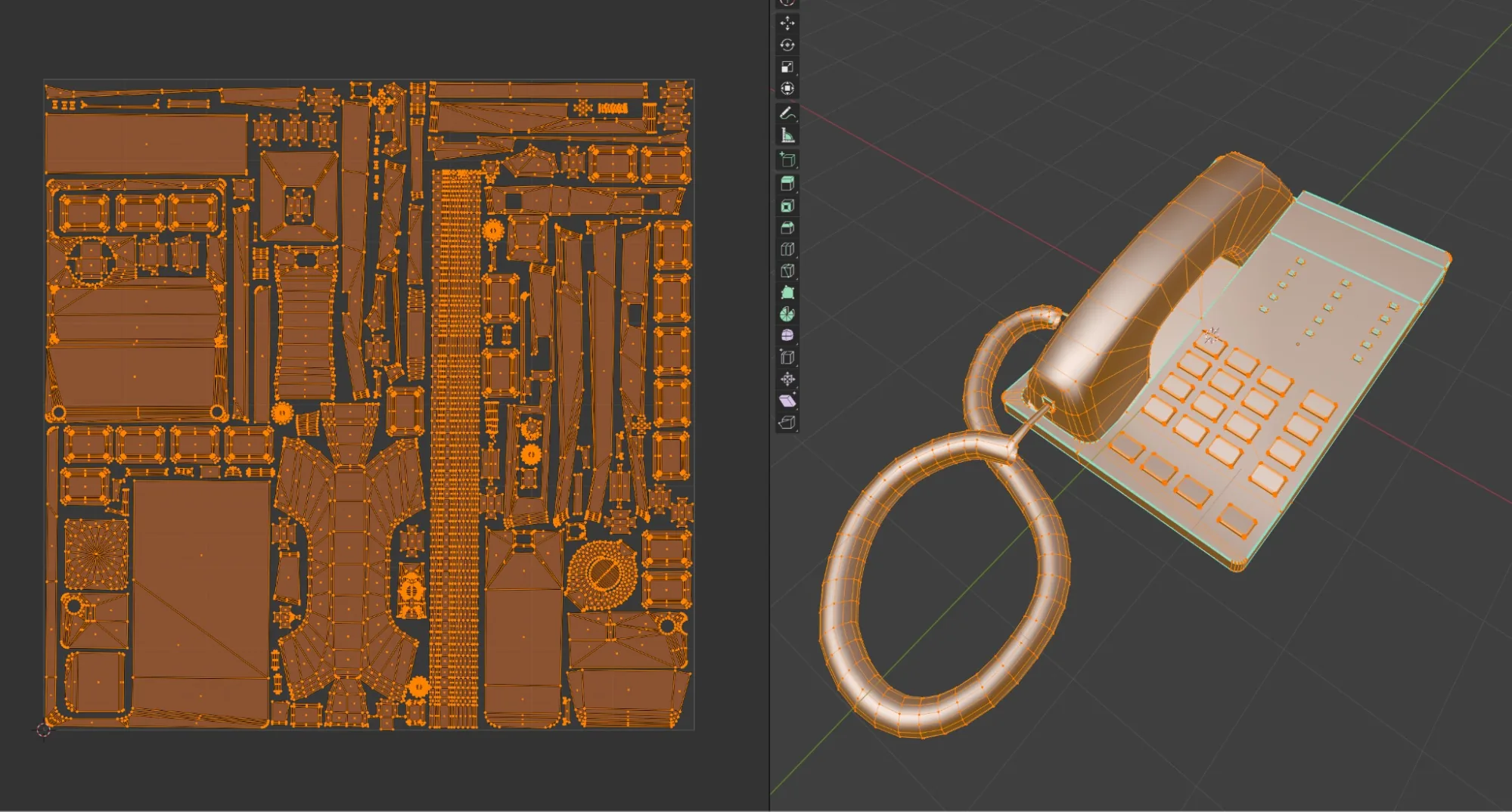Activate the Annotate pencil tool
Screen dimensions: 1512x812
click(787, 113)
